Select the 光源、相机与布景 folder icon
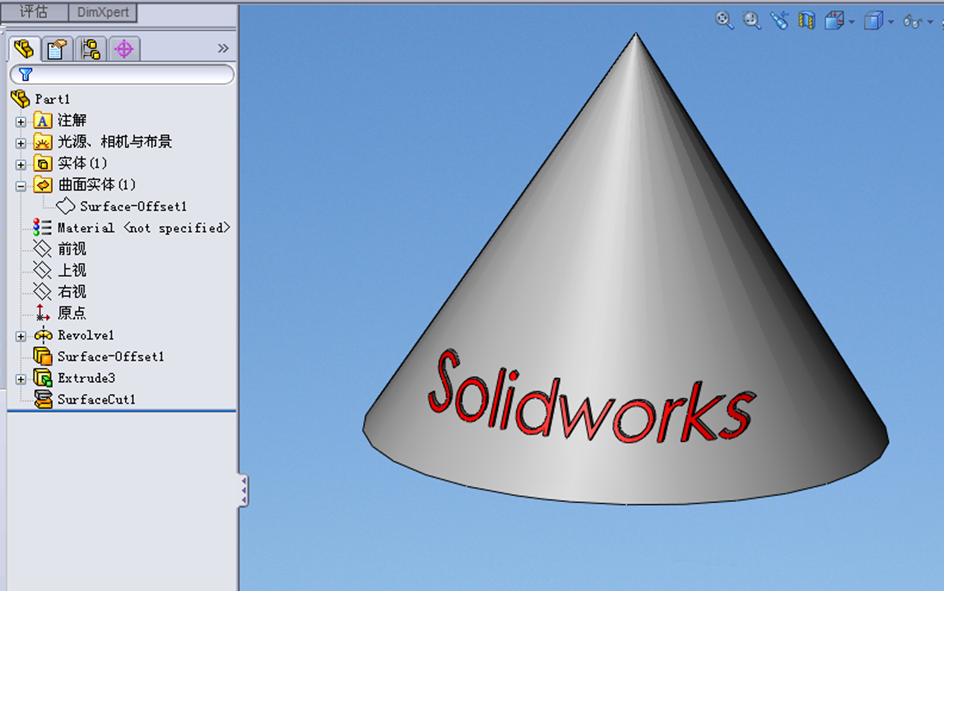Image resolution: width=960 pixels, height=720 pixels. pos(42,142)
